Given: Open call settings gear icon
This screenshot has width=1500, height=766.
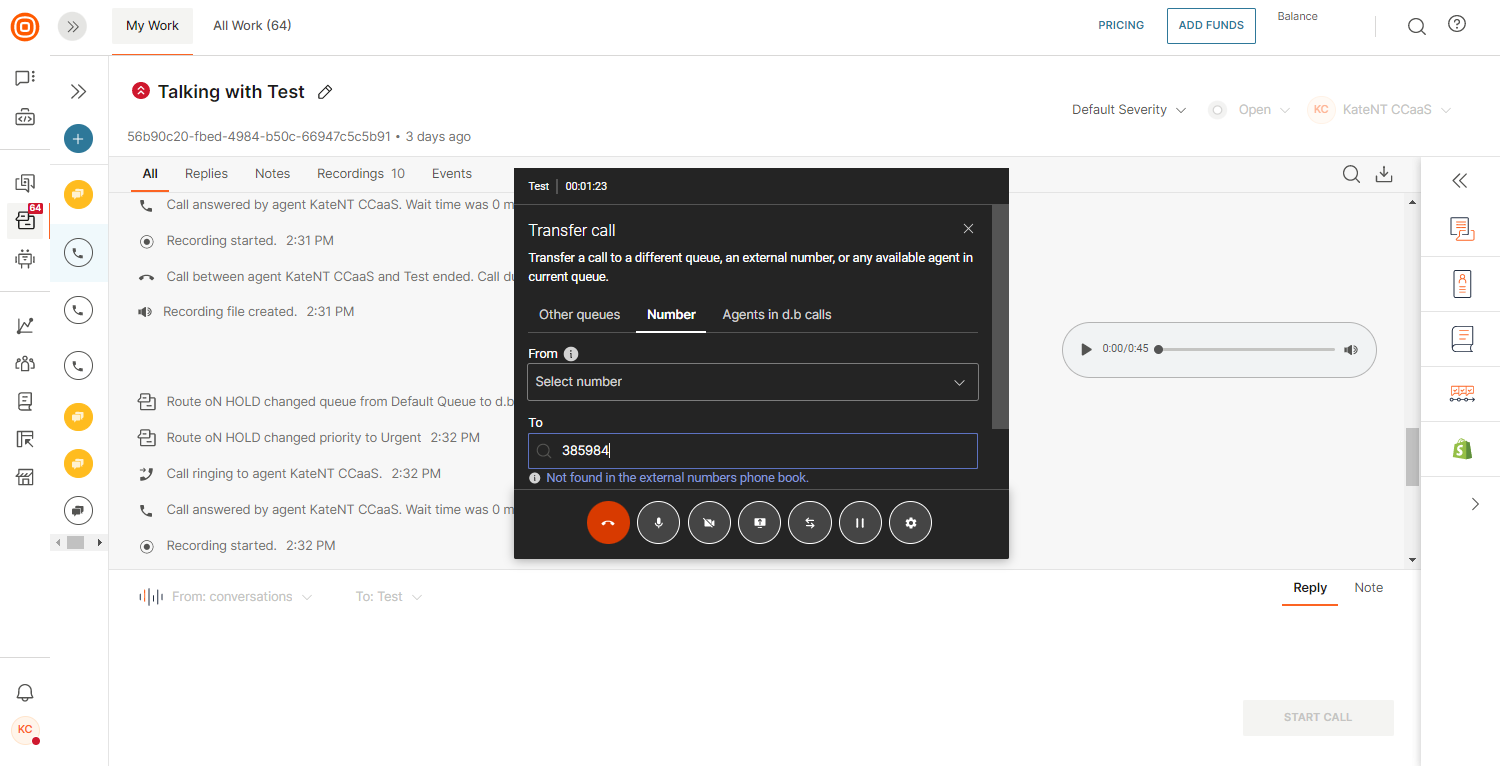Looking at the screenshot, I should (910, 523).
